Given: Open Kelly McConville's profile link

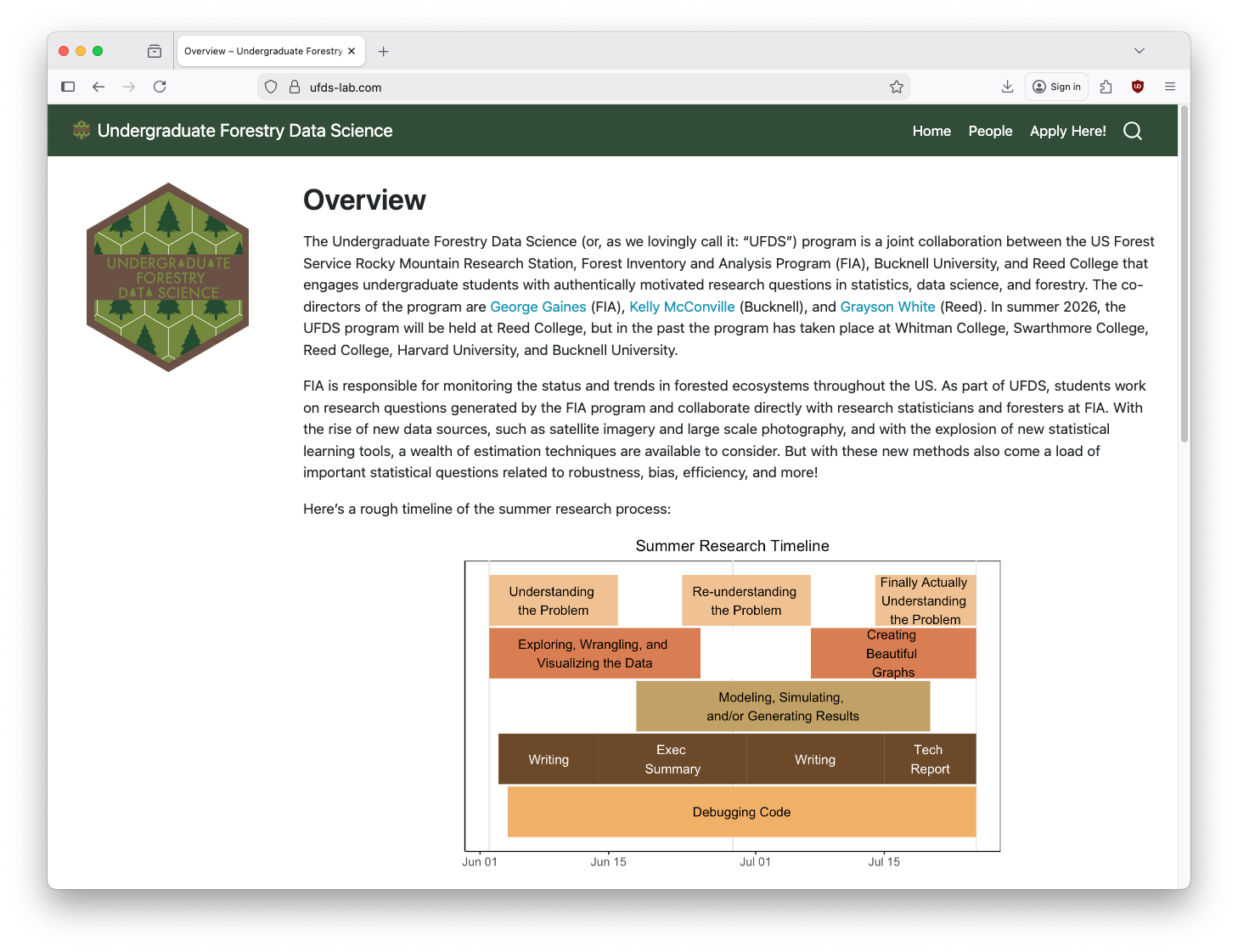Looking at the screenshot, I should tap(682, 307).
